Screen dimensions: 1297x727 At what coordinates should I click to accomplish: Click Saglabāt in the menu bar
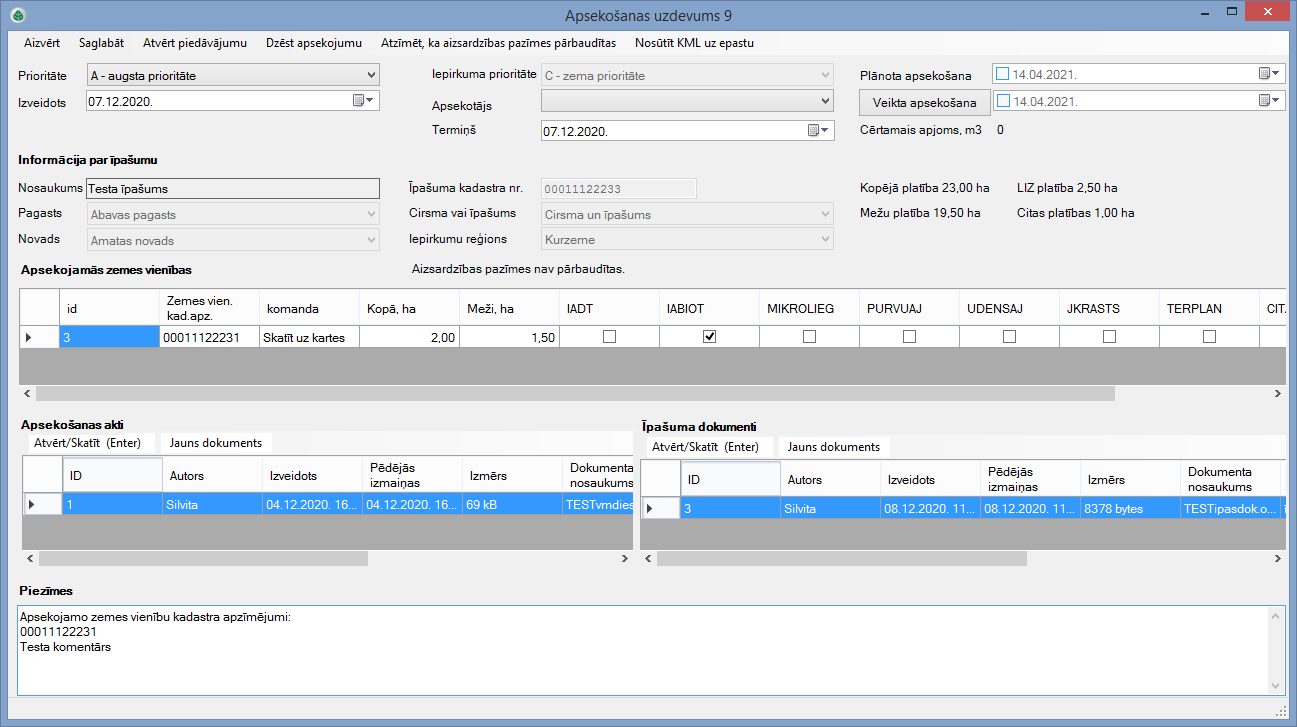click(x=101, y=43)
